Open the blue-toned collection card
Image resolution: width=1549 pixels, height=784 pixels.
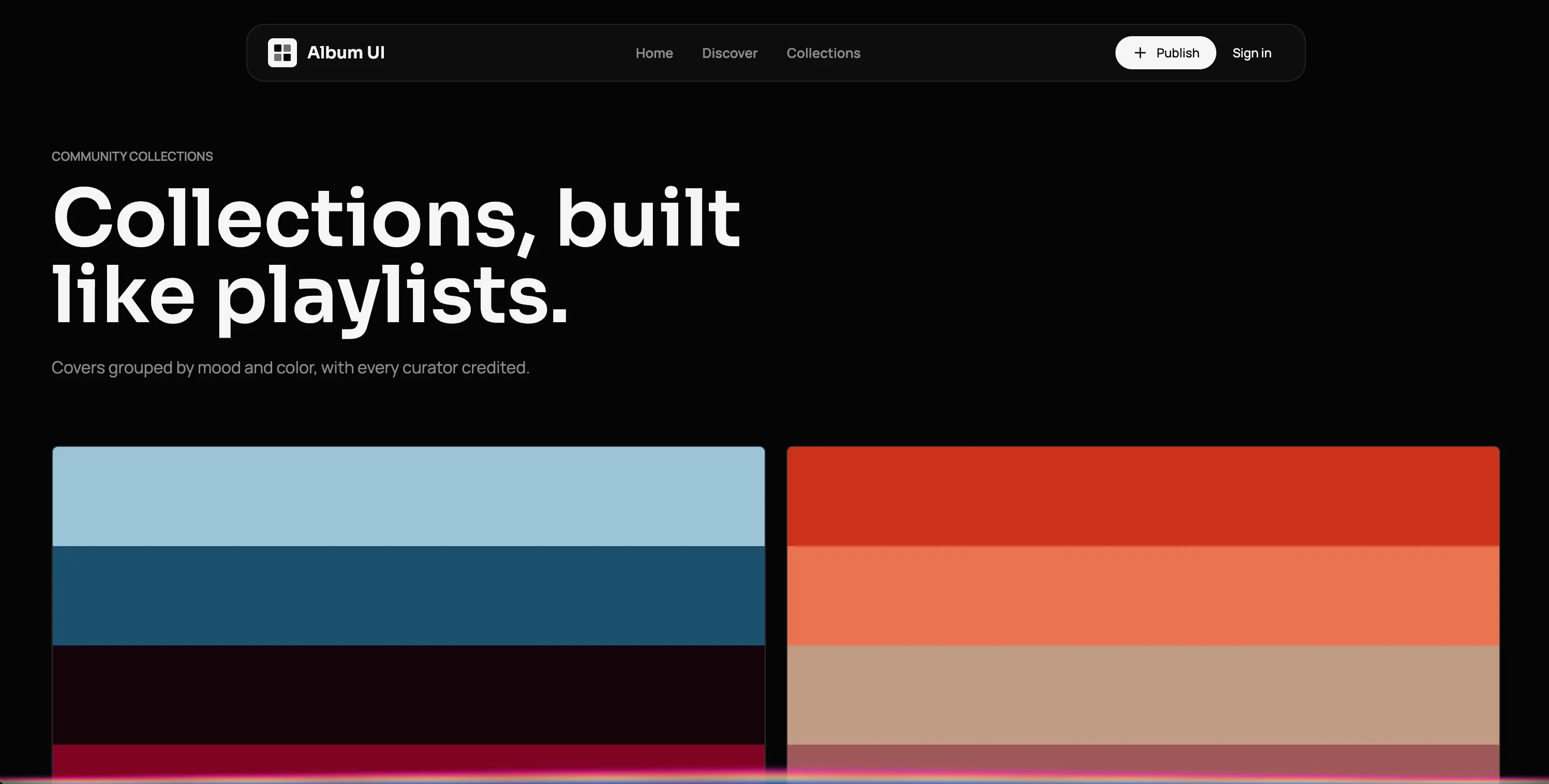(x=408, y=614)
